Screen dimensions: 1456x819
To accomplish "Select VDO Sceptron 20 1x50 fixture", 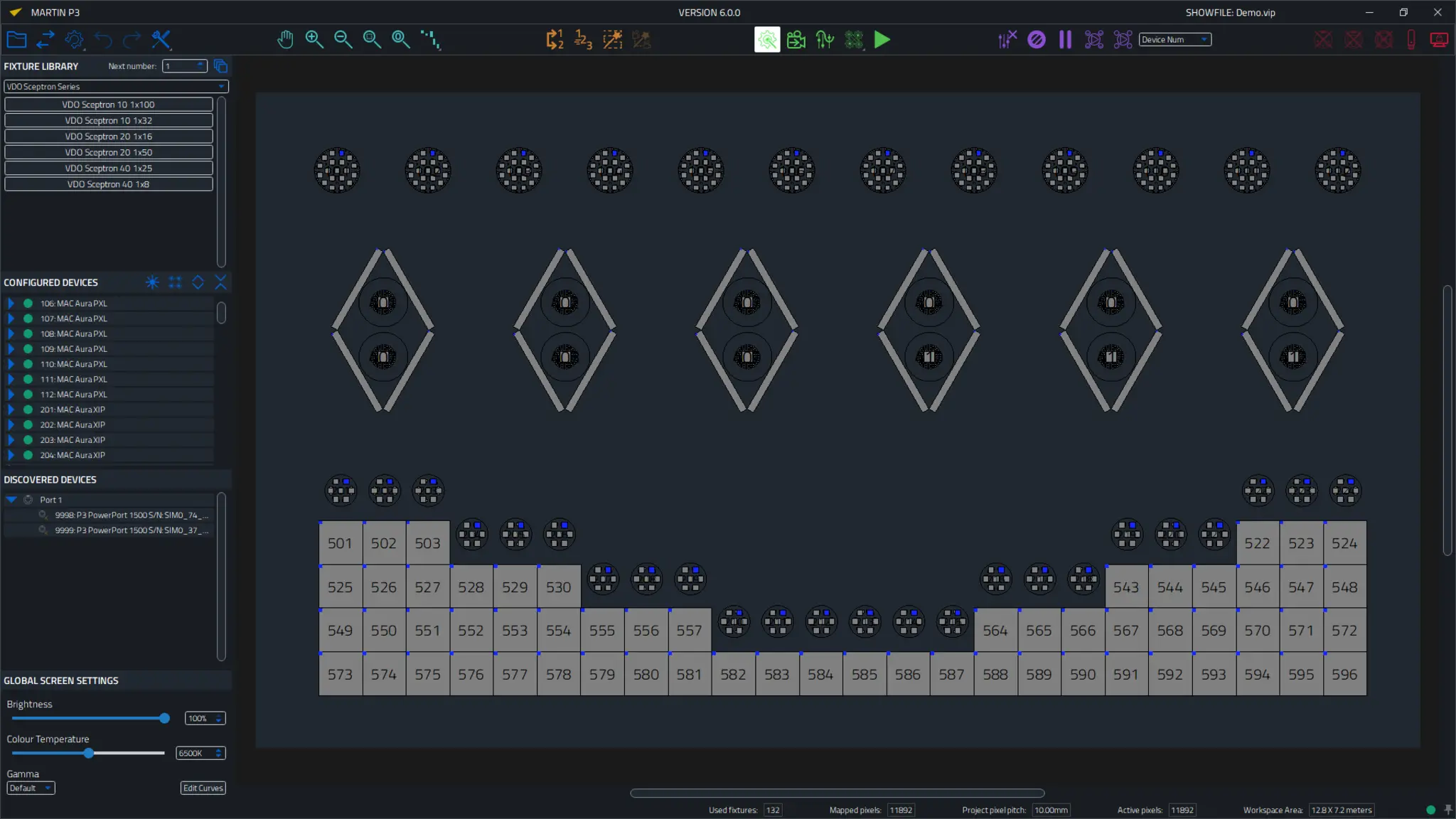I will 109,152.
